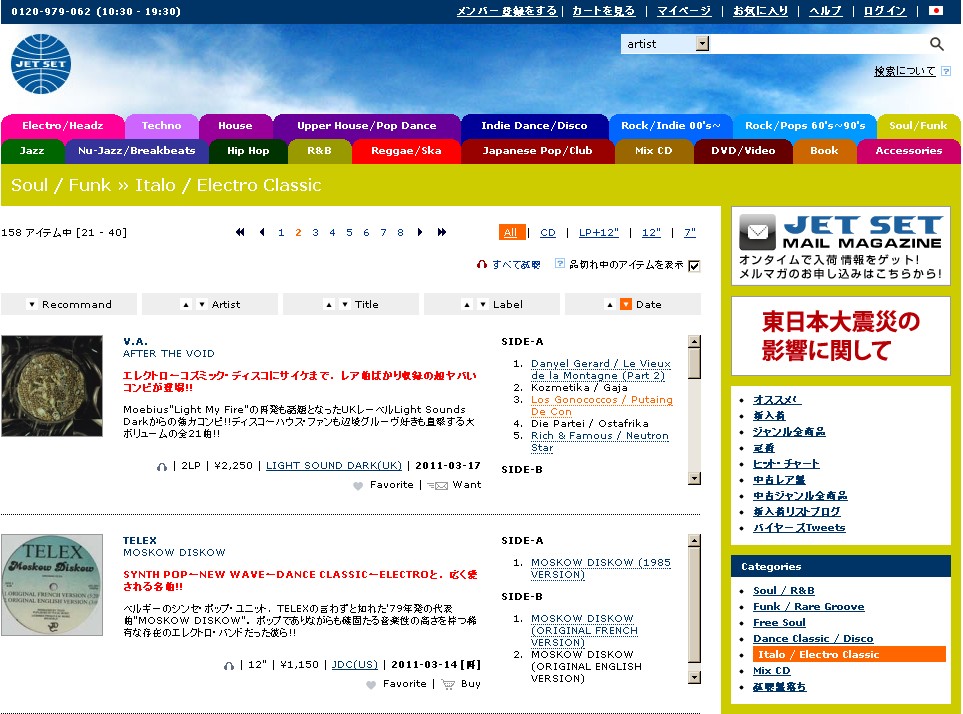The width and height of the screenshot is (963, 714).
Task: Click headphone icon for After The Void
Action: point(162,467)
